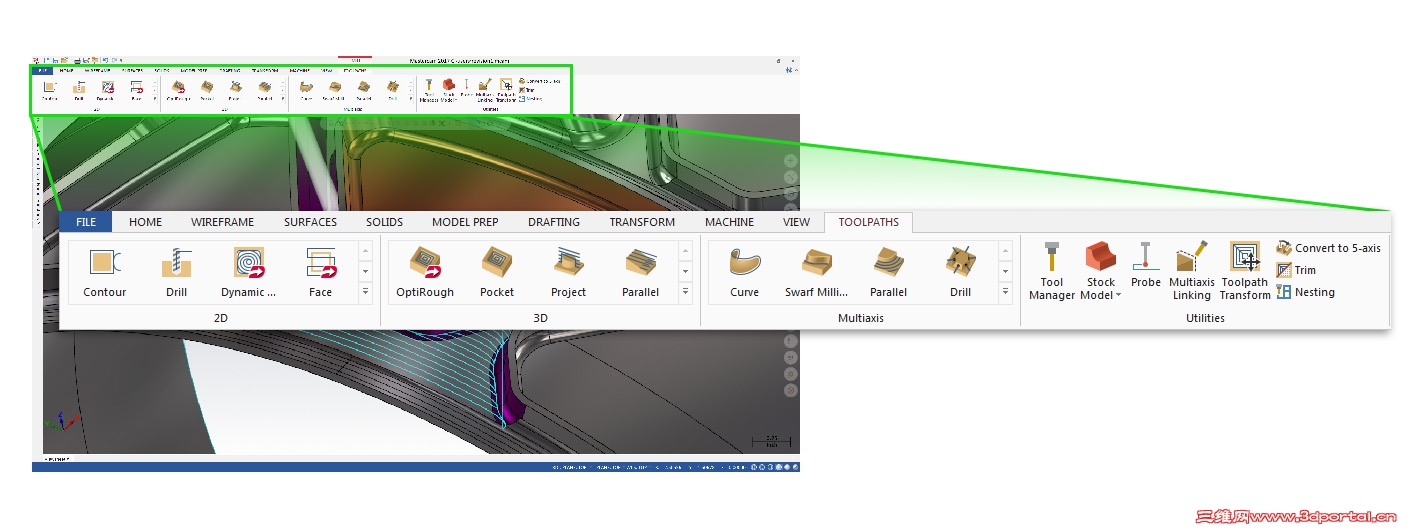Open the FILE tab in enlarged ribbon
Image resolution: width=1416 pixels, height=530 pixels.
tap(86, 222)
